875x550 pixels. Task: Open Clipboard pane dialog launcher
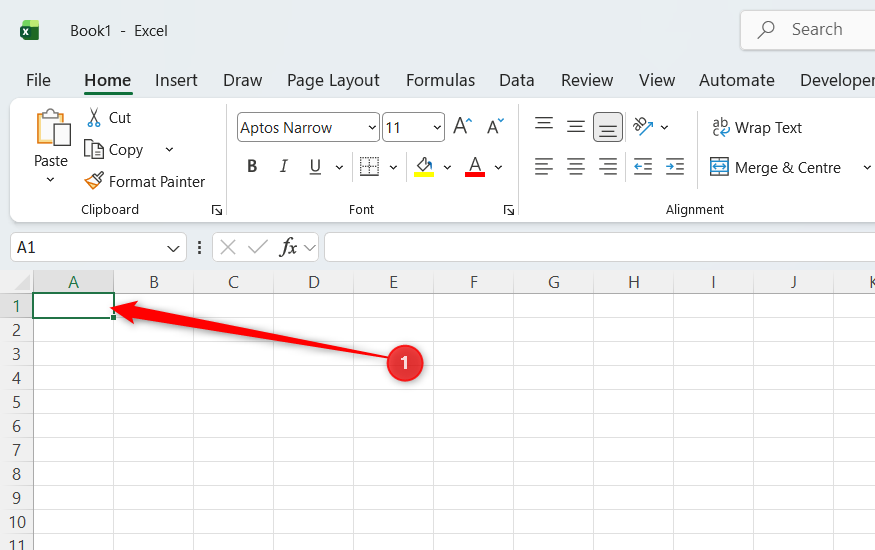click(217, 210)
